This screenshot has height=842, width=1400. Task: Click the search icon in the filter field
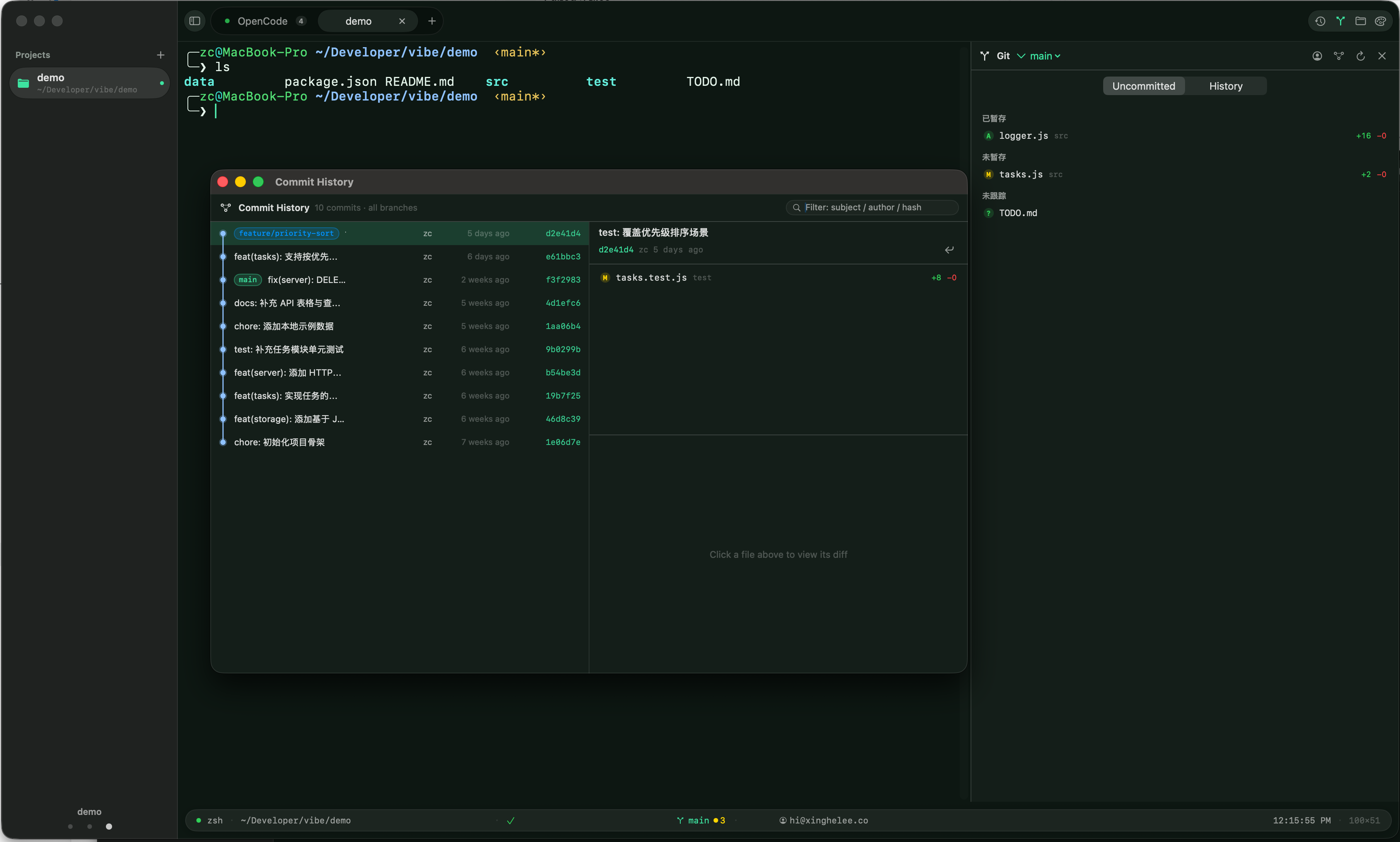(796, 208)
